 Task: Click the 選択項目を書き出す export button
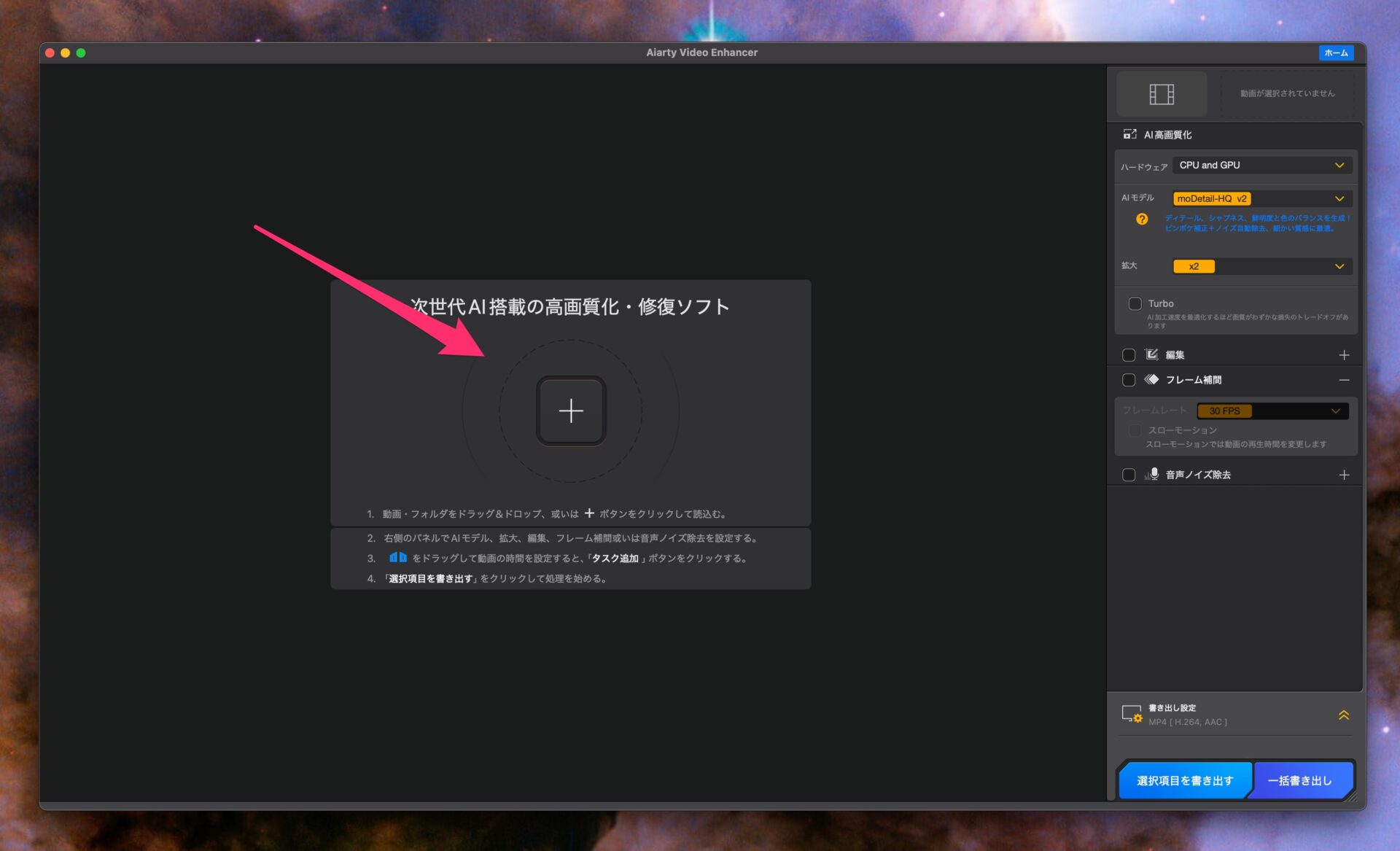[1185, 780]
